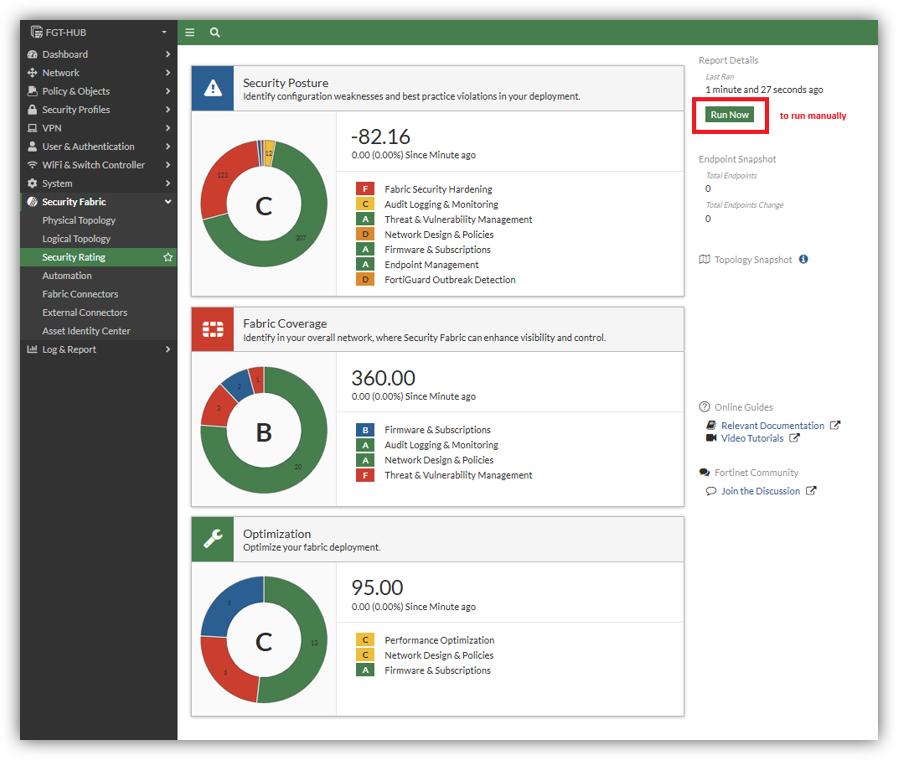The height and width of the screenshot is (760, 898).
Task: Open Relevant Documentation link
Action: coord(773,426)
